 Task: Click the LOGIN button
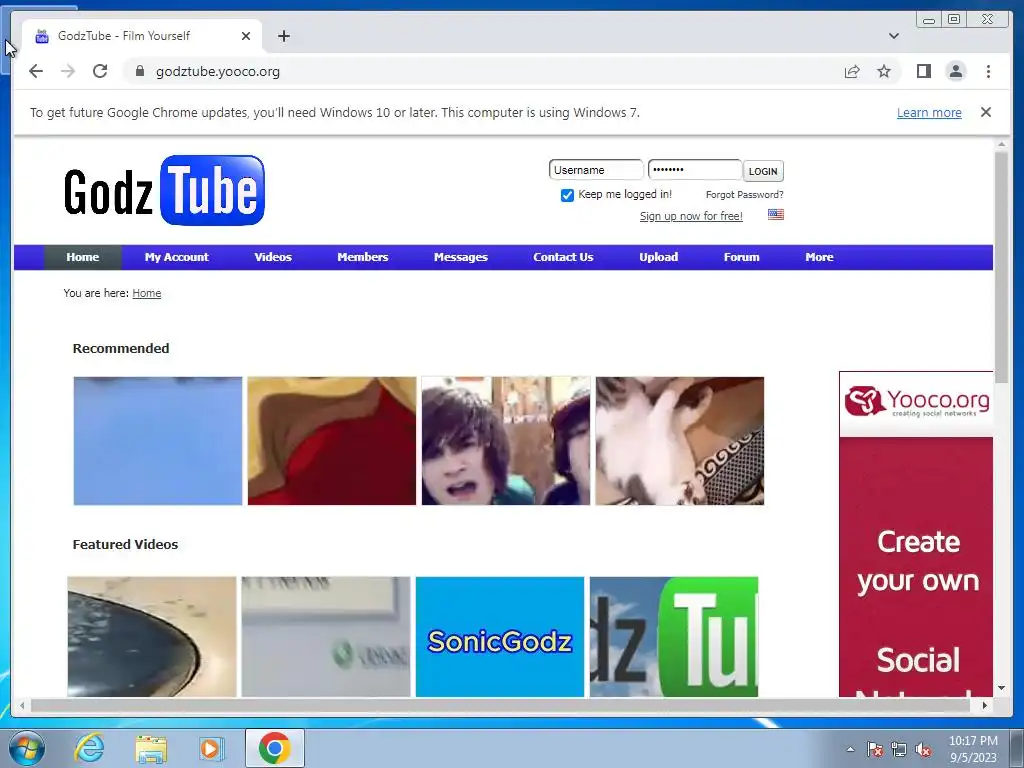pyautogui.click(x=763, y=171)
